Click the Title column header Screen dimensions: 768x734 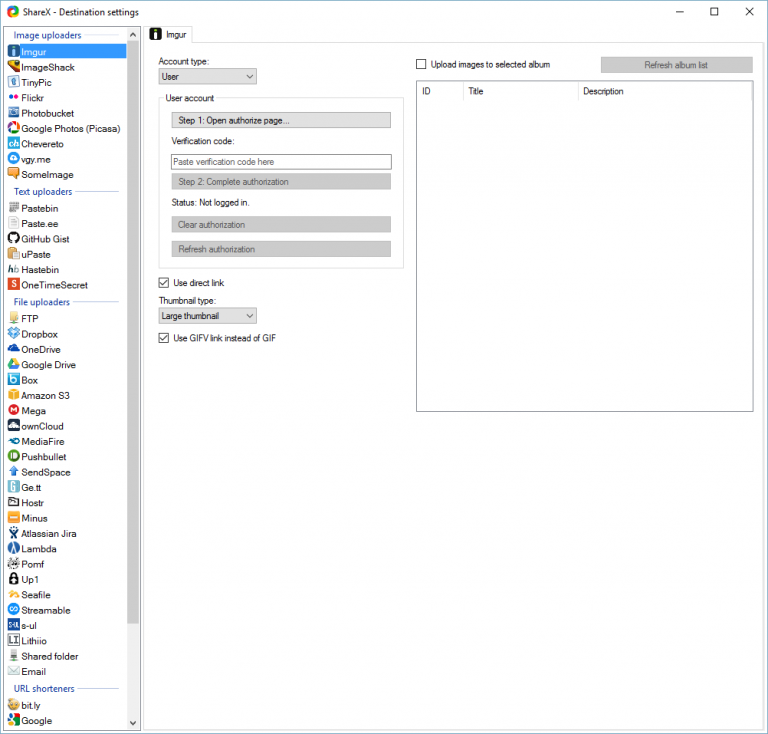coord(521,91)
